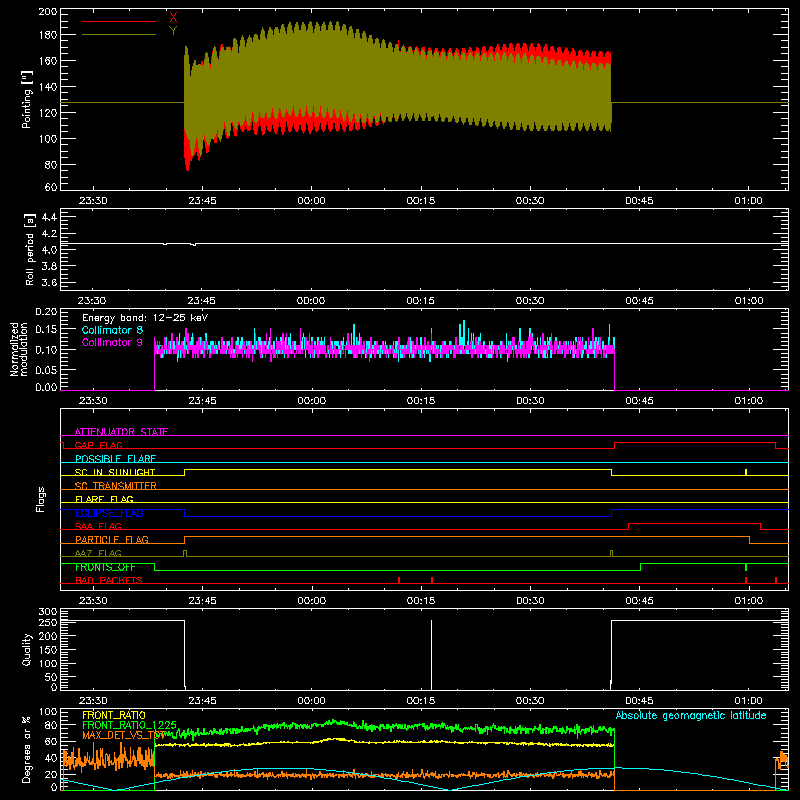Click the 23:30 tick label under the Flags plot
The width and height of the screenshot is (800, 800).
pyautogui.click(x=93, y=601)
